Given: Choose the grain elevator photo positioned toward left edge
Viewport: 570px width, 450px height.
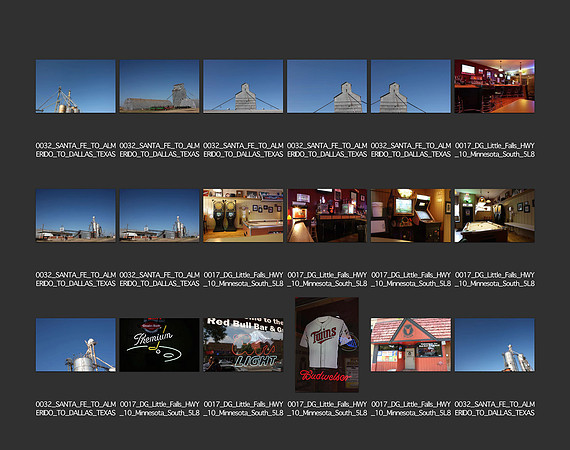Looking at the screenshot, I should tap(411, 86).
